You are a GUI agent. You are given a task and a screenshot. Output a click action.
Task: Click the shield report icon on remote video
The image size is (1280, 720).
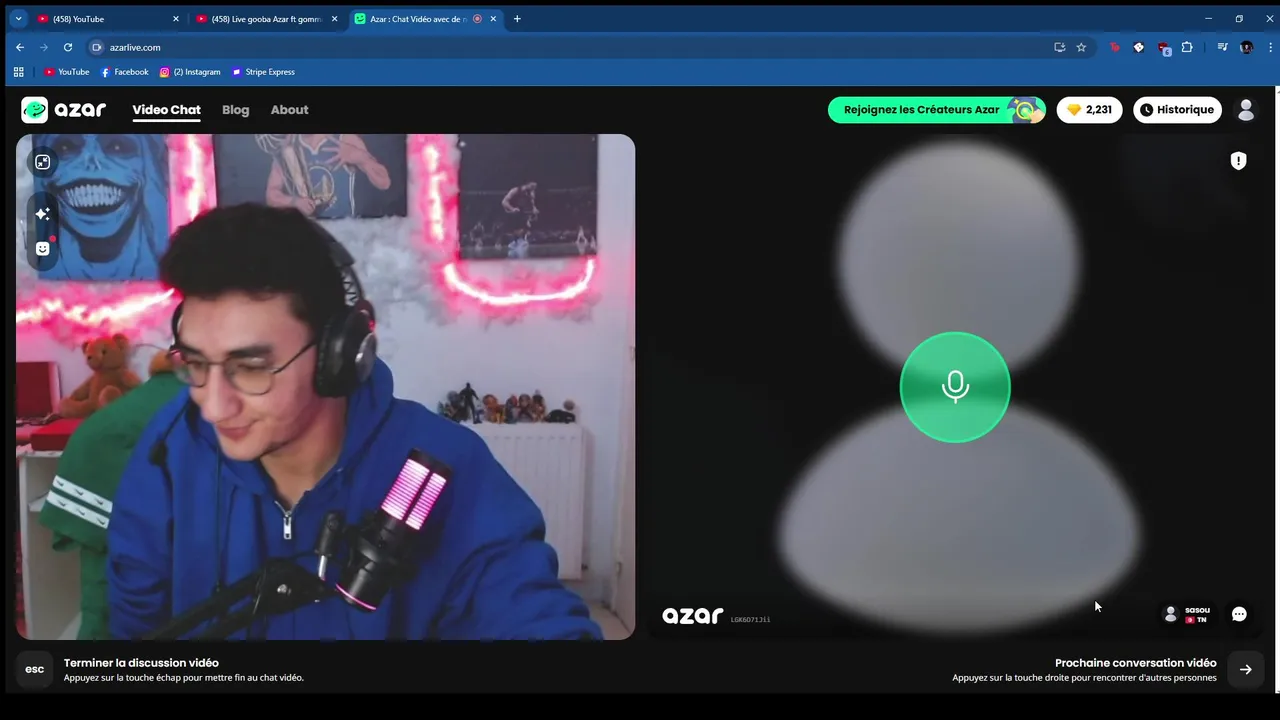1238,160
